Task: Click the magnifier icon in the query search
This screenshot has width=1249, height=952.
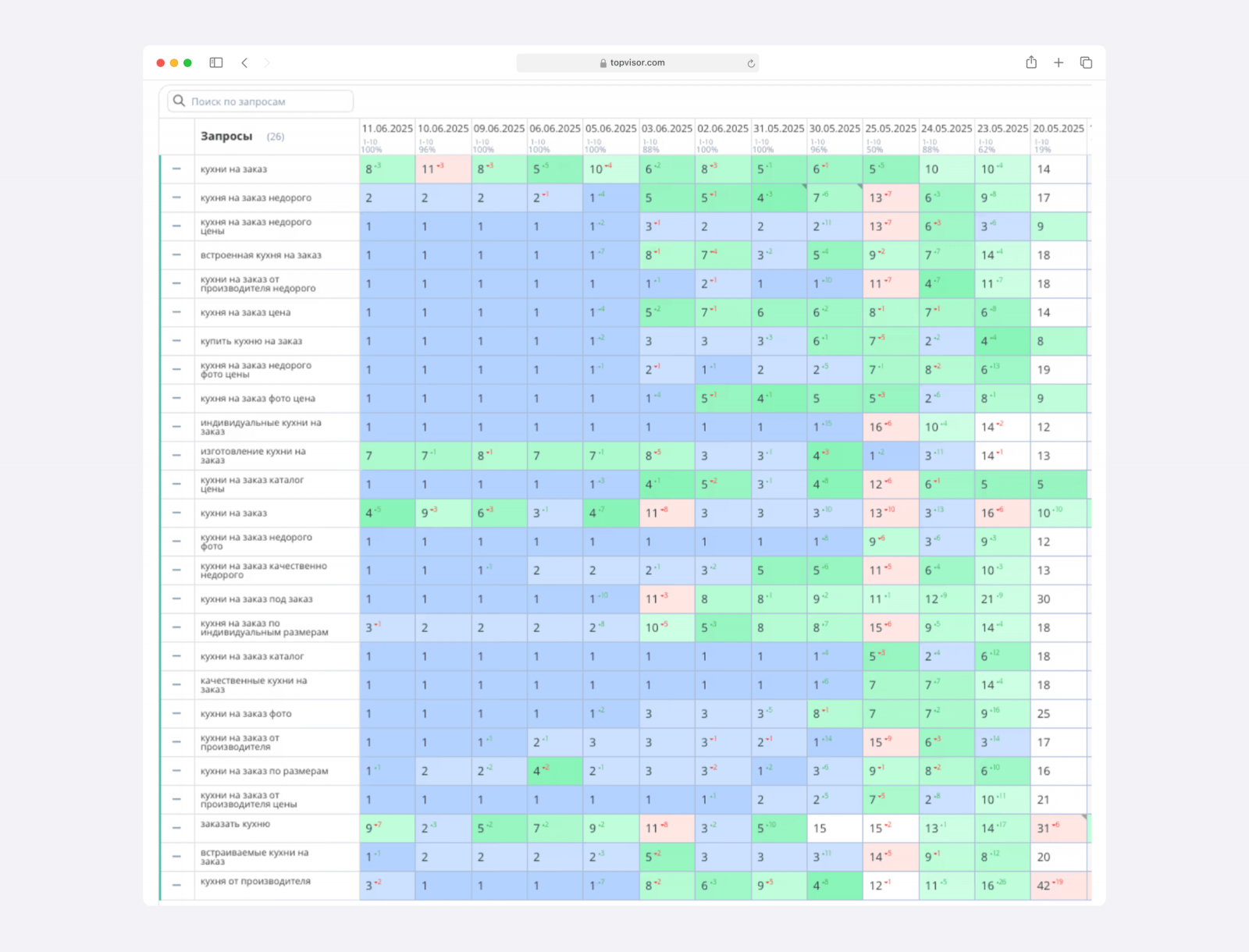Action: (x=180, y=101)
